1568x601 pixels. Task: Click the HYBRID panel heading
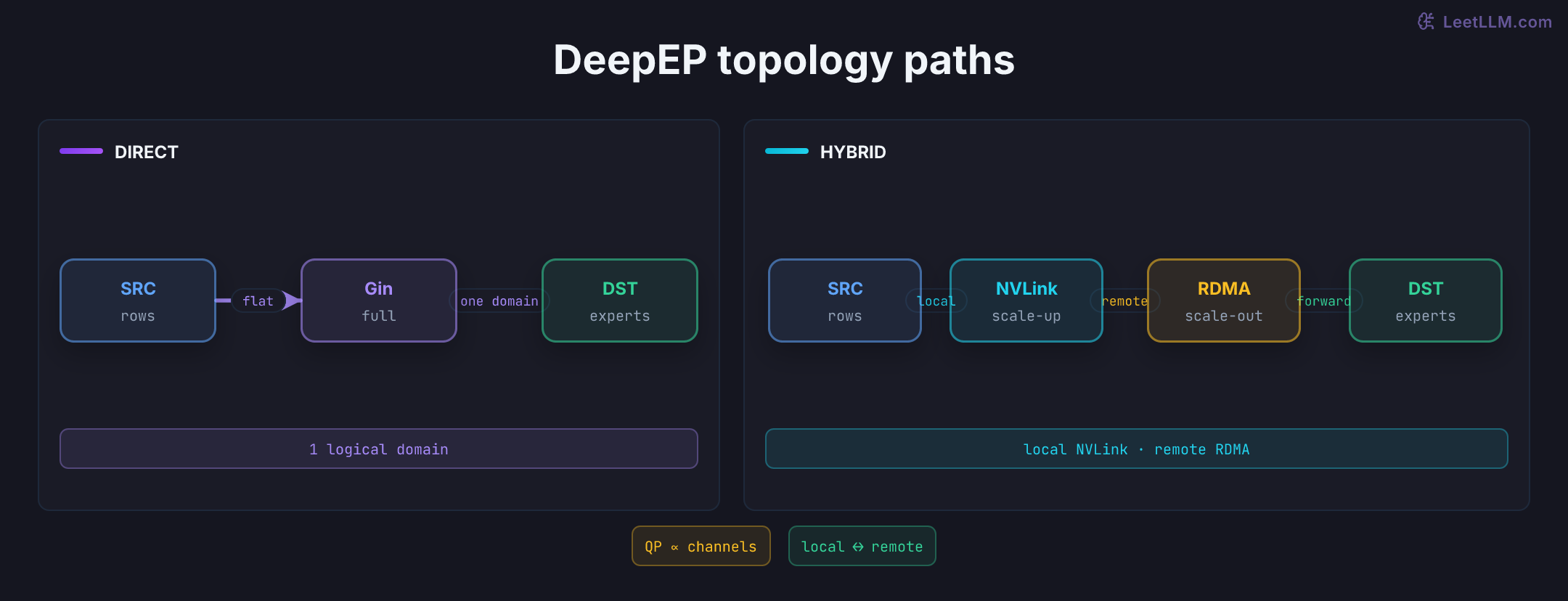click(x=853, y=152)
